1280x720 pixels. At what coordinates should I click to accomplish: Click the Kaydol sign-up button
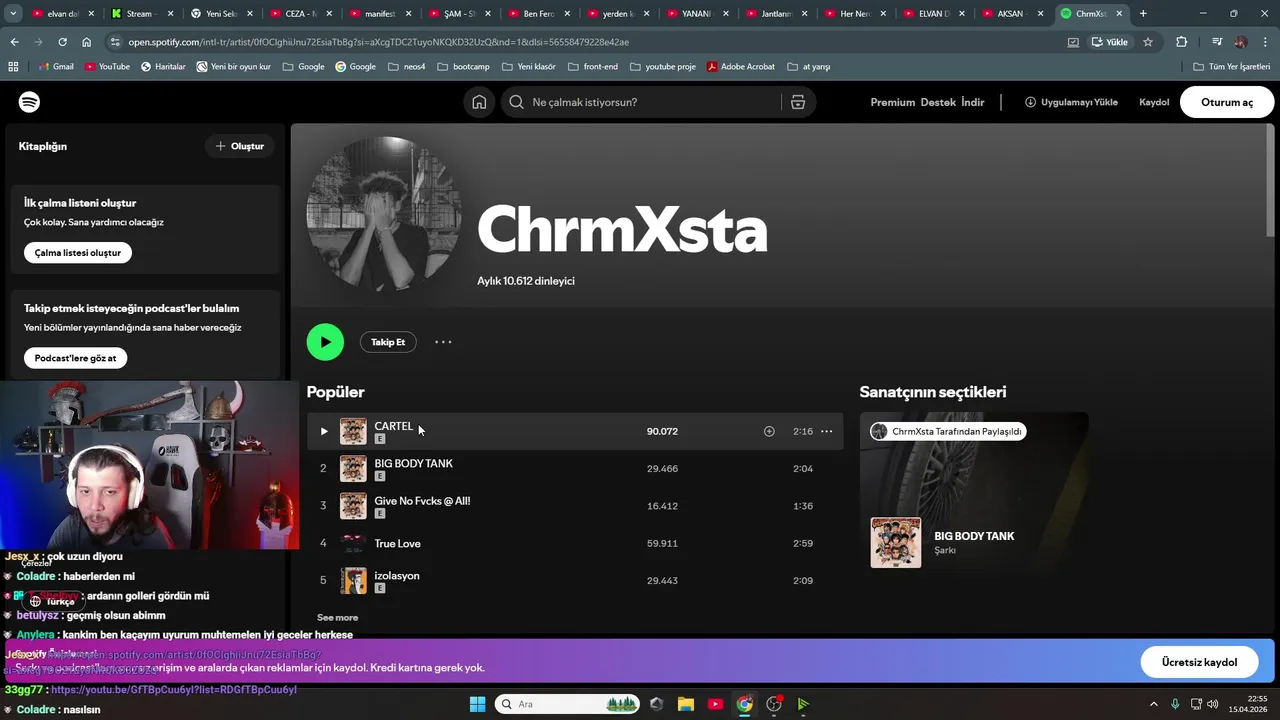click(1154, 102)
